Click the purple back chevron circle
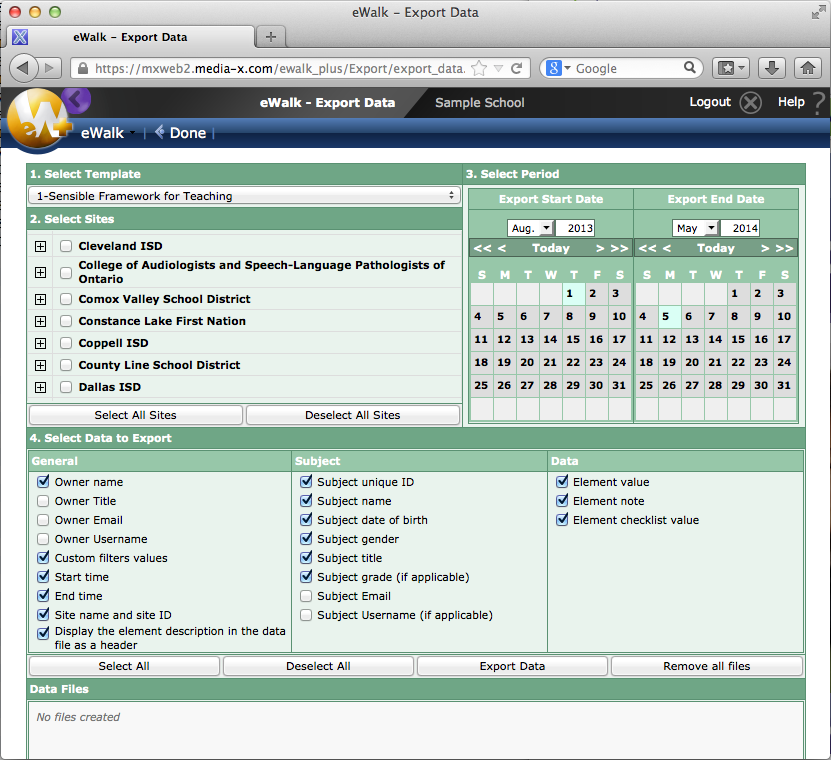This screenshot has width=831, height=760. tap(76, 99)
